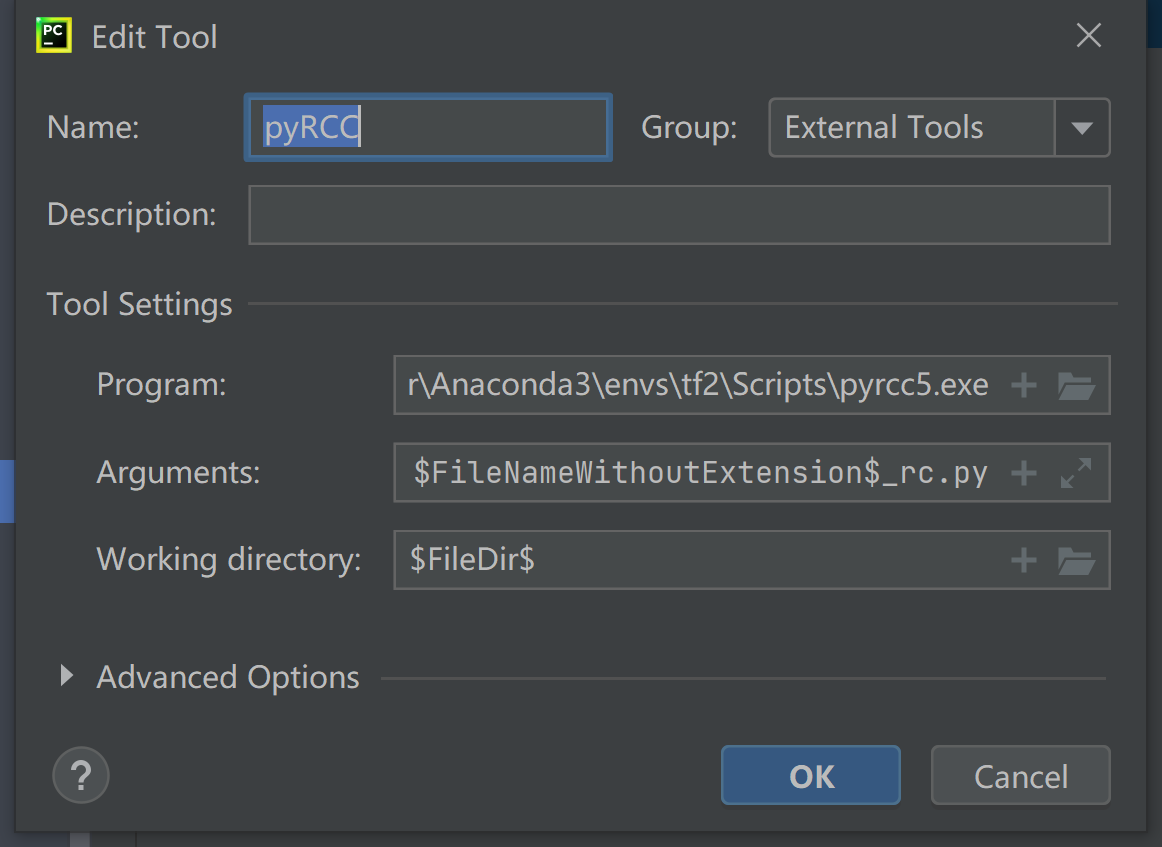Browse for the Working directory folder

click(1076, 560)
